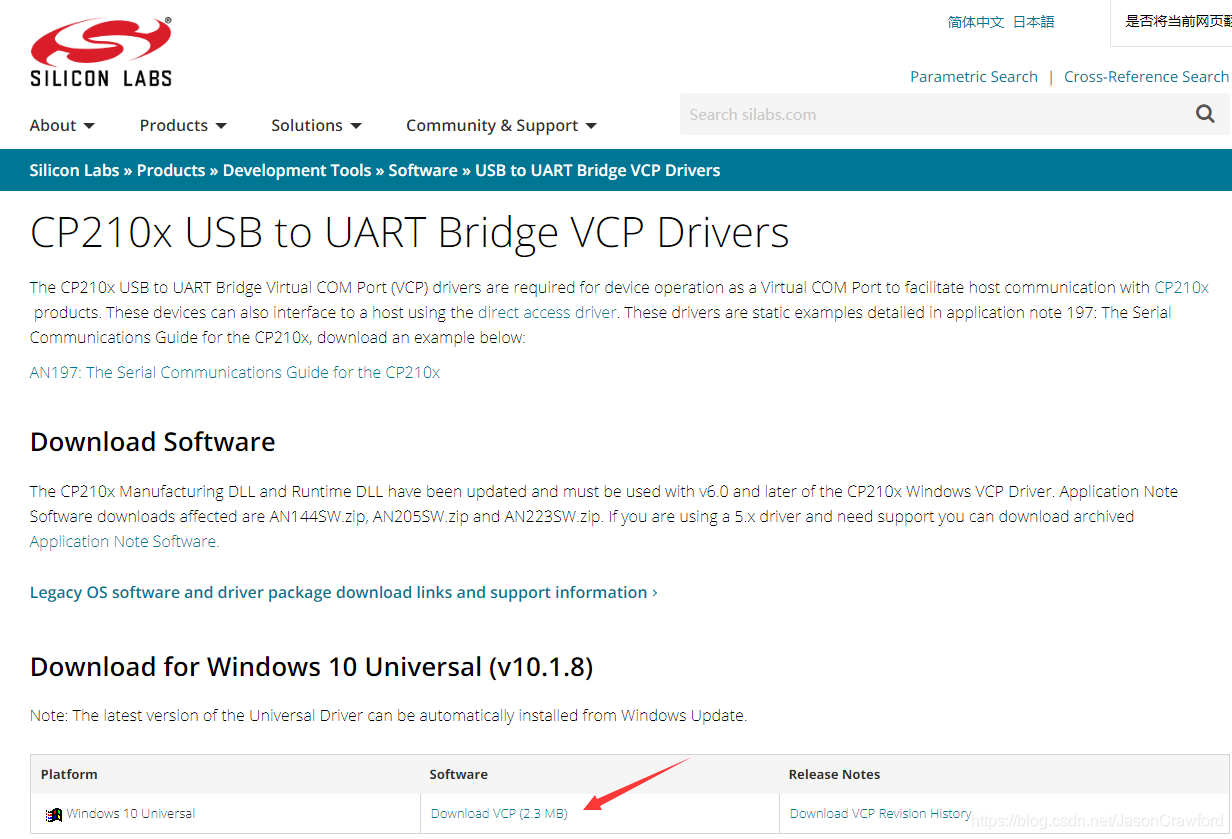This screenshot has width=1232, height=839.
Task: Click the CP210x USB to UART page title
Action: pos(410,232)
